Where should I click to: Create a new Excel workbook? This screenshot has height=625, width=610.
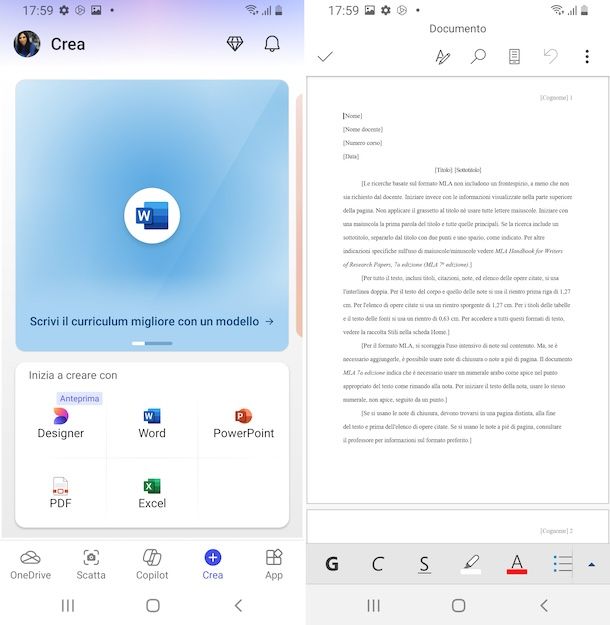152,493
